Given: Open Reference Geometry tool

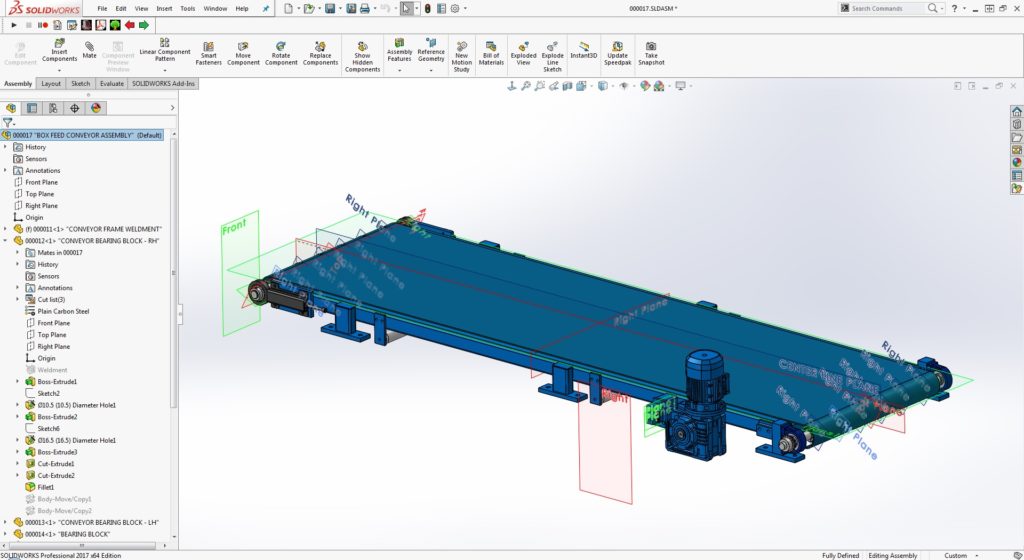Looking at the screenshot, I should click(431, 51).
